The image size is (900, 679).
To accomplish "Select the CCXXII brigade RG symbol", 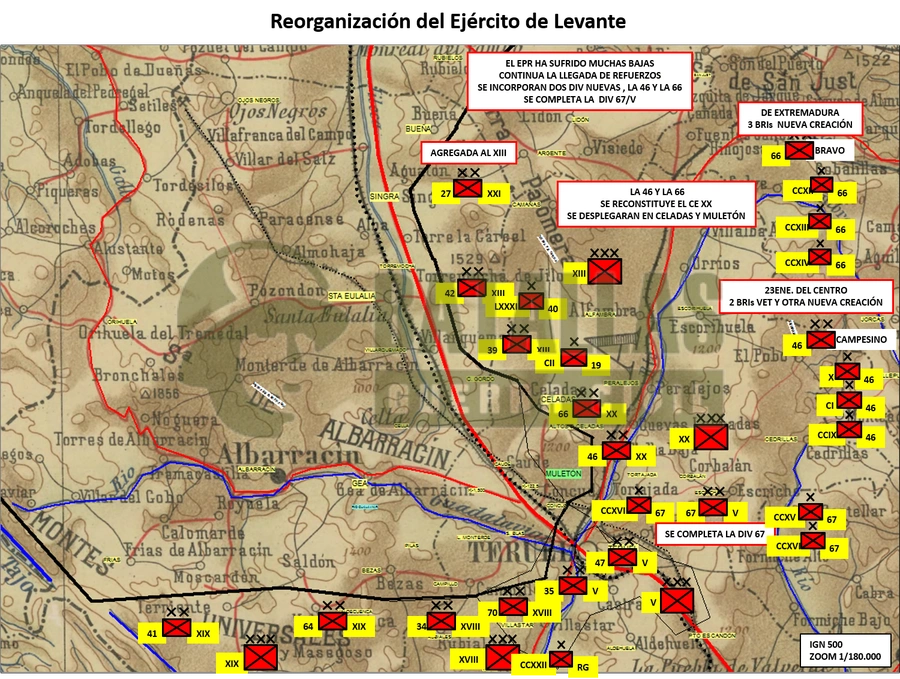I will click(560, 659).
